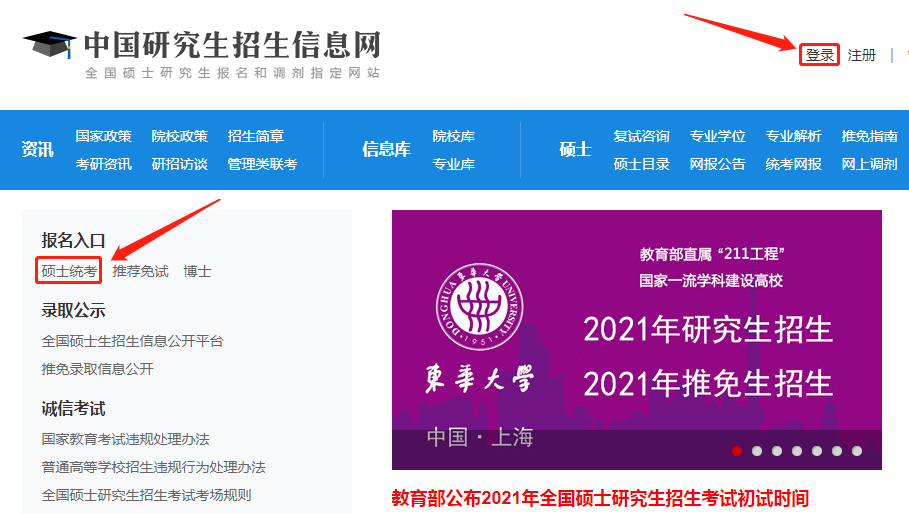
Task: Click 硕士目录 in the navigation bar
Action: point(641,164)
